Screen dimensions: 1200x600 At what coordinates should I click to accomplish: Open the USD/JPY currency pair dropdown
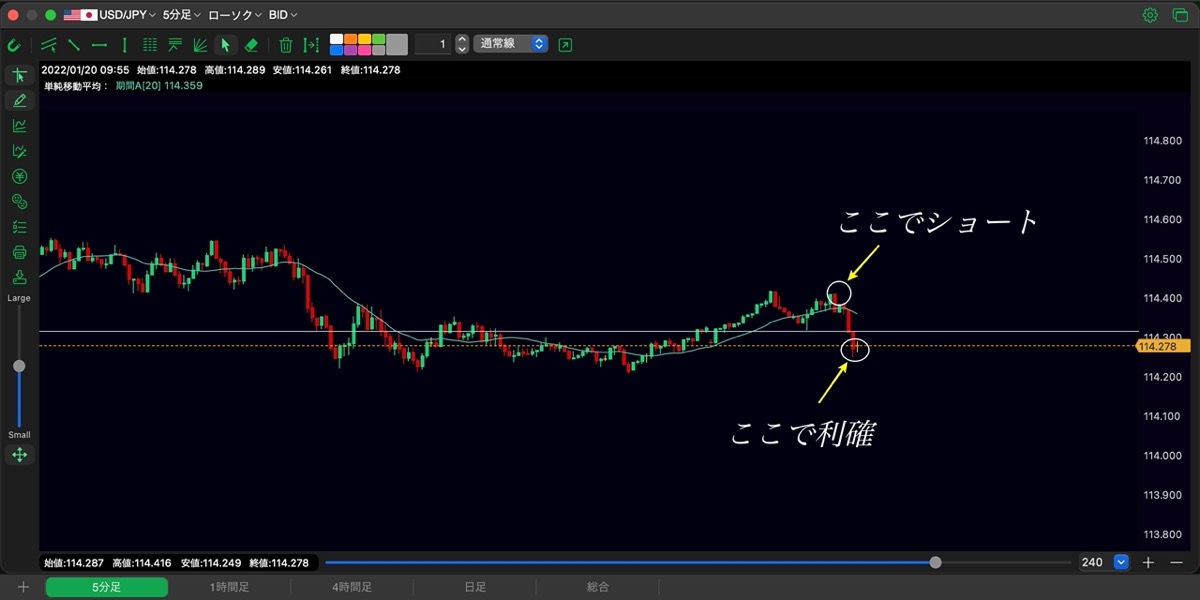110,15
